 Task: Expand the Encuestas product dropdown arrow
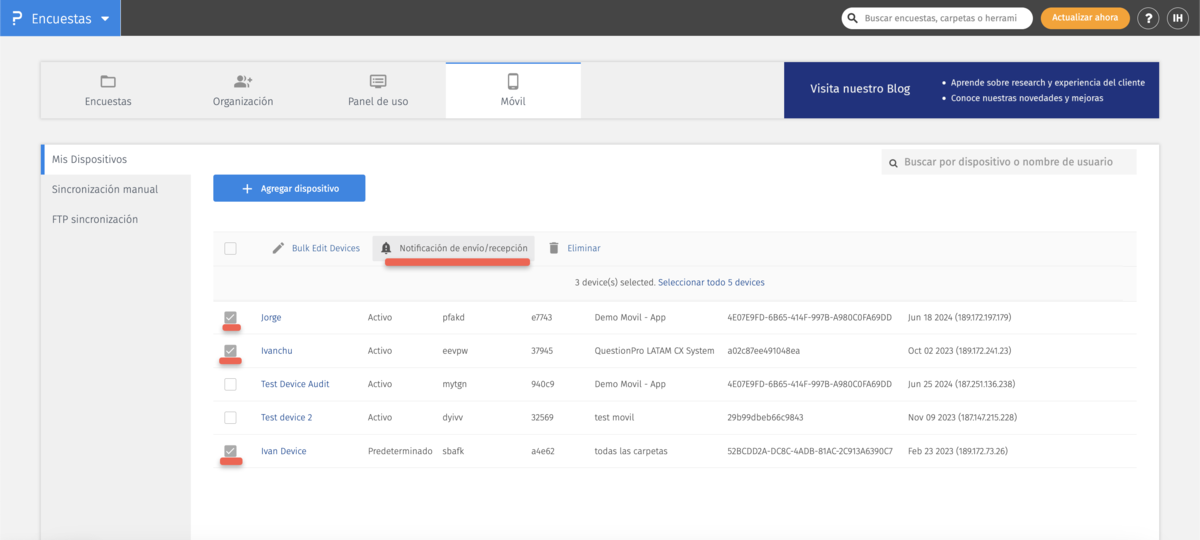[x=105, y=18]
